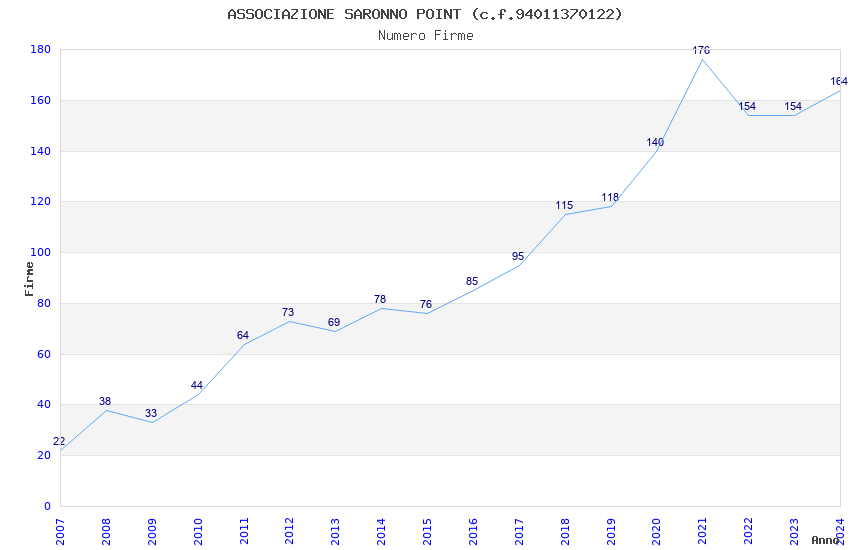Click the x-axis year 2019

[x=611, y=531]
